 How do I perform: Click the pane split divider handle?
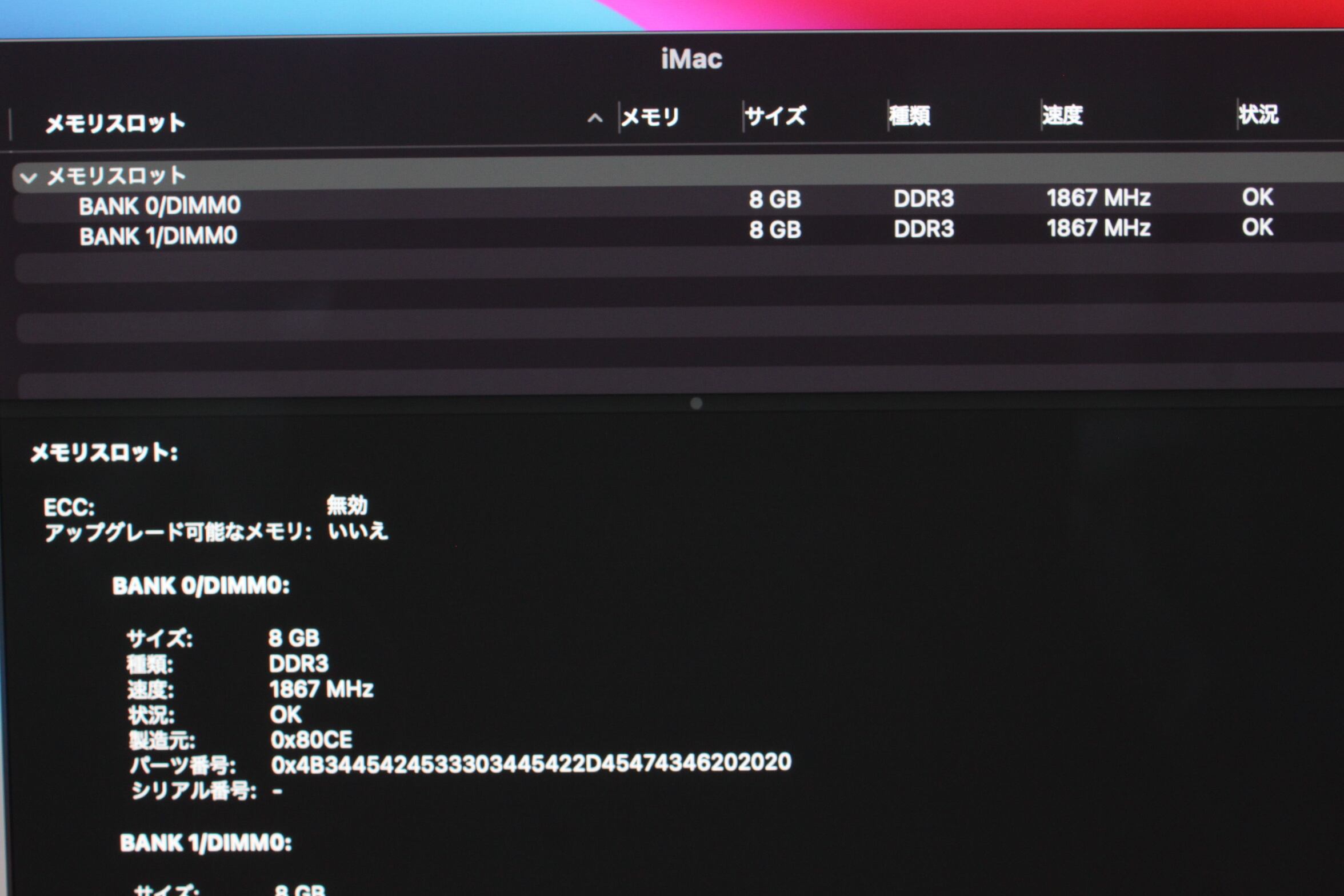(696, 403)
